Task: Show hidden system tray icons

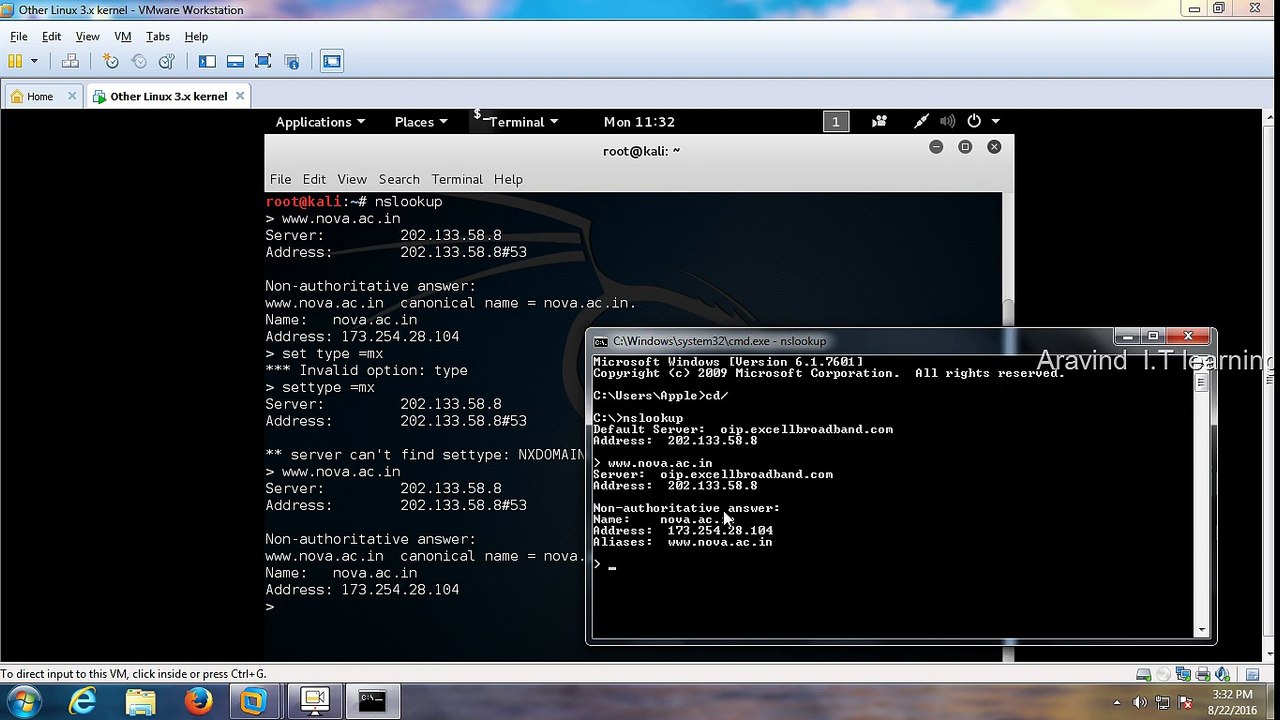Action: pyautogui.click(x=1118, y=702)
